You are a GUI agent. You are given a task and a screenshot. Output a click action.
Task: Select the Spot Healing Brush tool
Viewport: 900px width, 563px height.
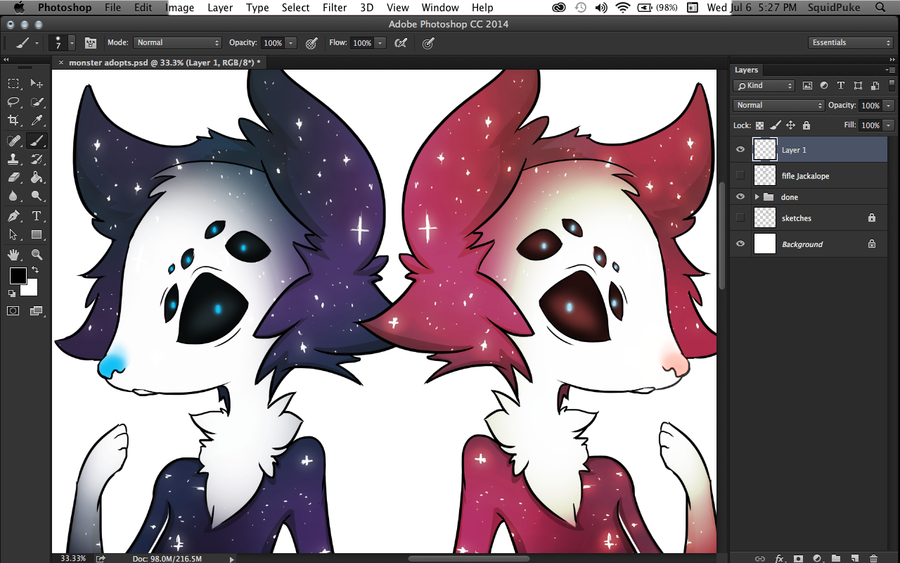(13, 141)
